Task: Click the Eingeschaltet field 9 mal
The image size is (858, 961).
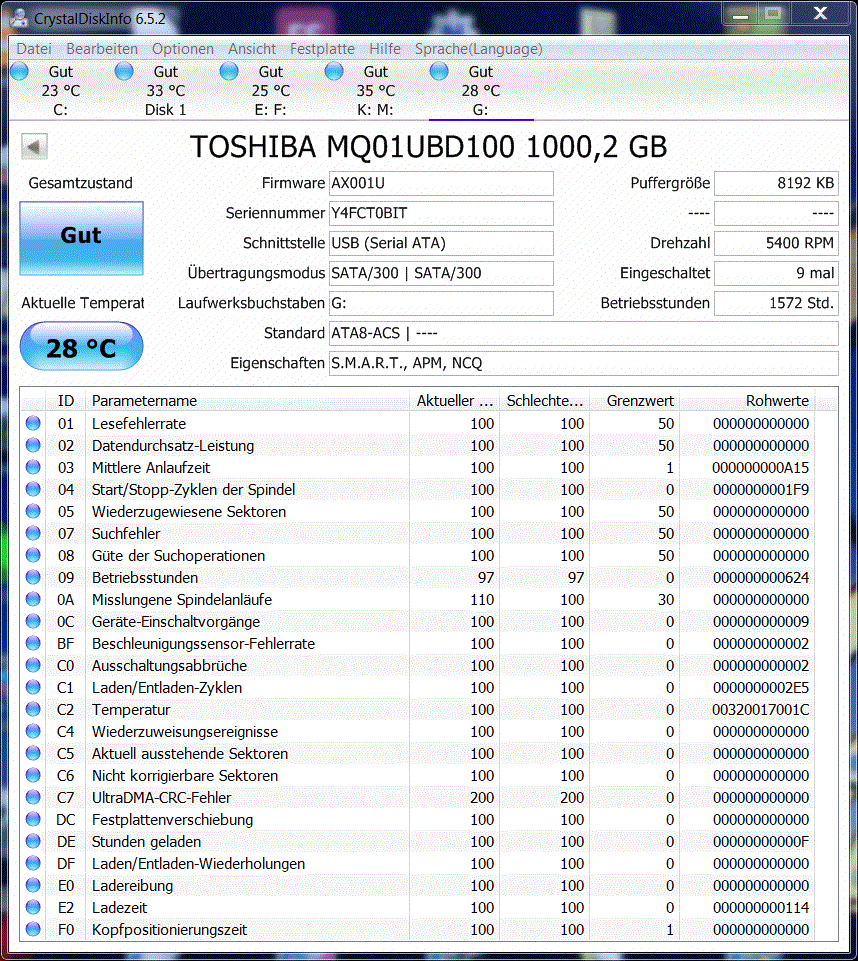Action: (x=776, y=273)
